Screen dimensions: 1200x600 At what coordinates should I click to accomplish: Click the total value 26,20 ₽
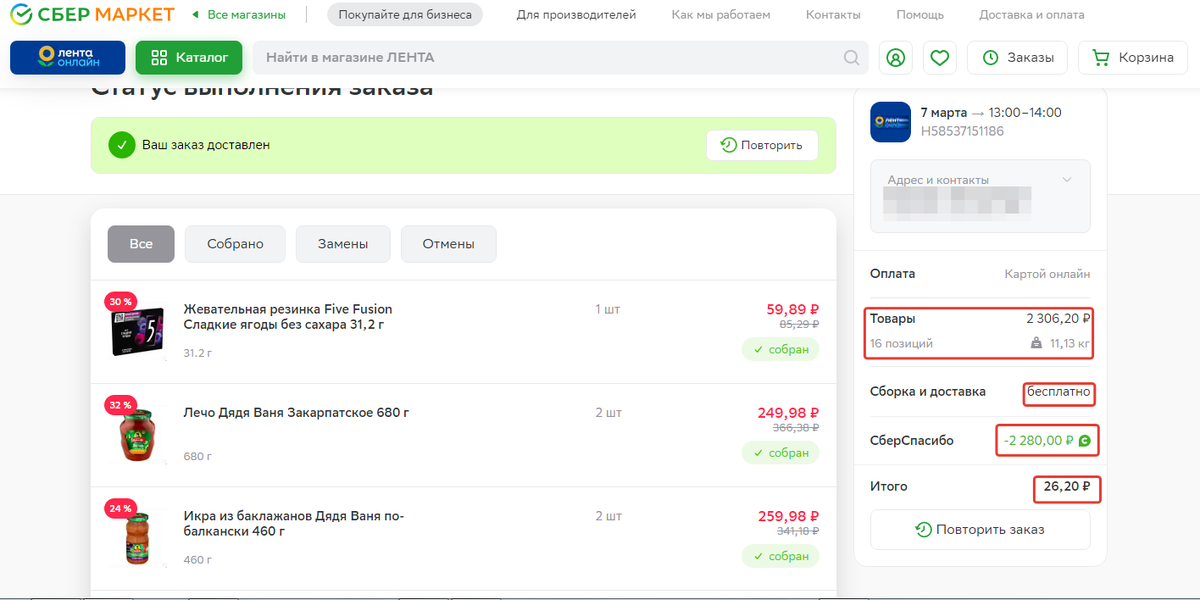click(1066, 487)
